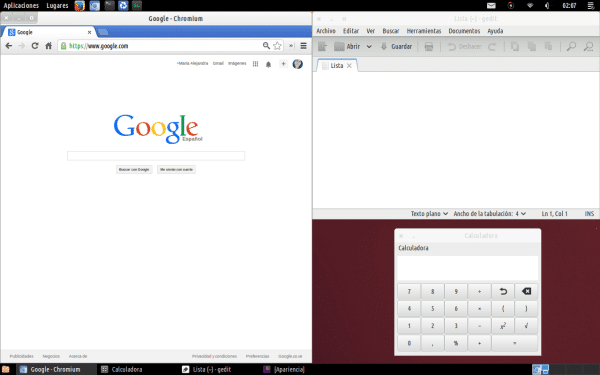Open the Wi-Fi network indicator
600x375 pixels.
[530, 5]
